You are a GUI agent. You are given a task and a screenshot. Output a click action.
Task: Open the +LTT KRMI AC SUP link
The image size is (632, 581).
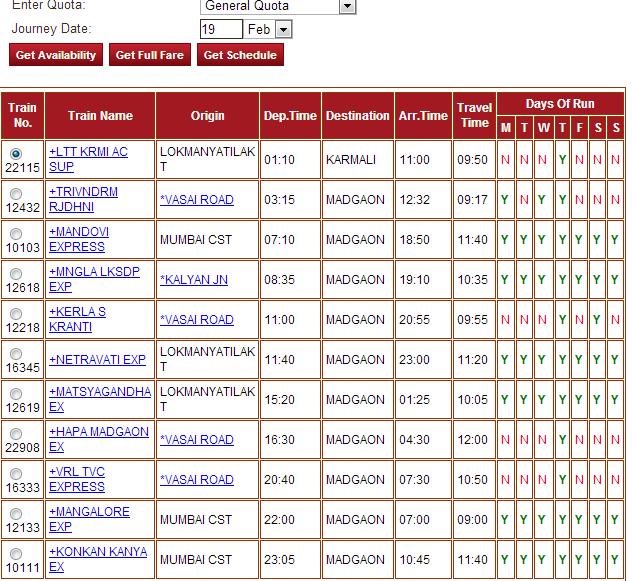88,159
